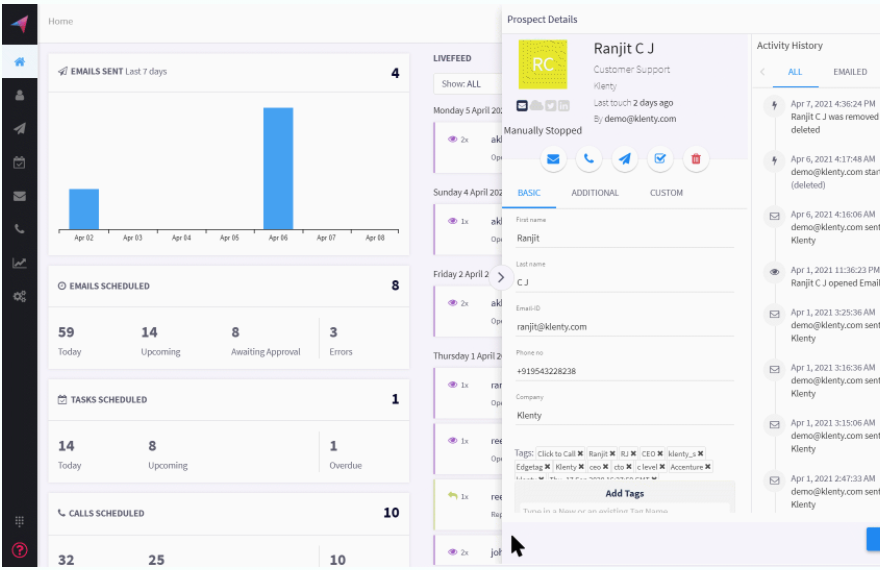Click the blue email icon under prospect name
The width and height of the screenshot is (880, 570).
[553, 158]
